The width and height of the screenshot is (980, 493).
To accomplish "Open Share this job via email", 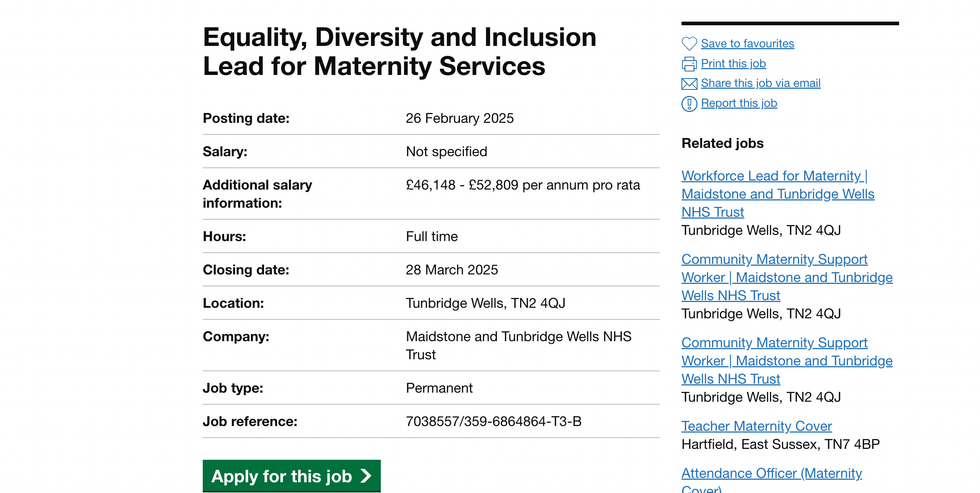I will point(760,84).
